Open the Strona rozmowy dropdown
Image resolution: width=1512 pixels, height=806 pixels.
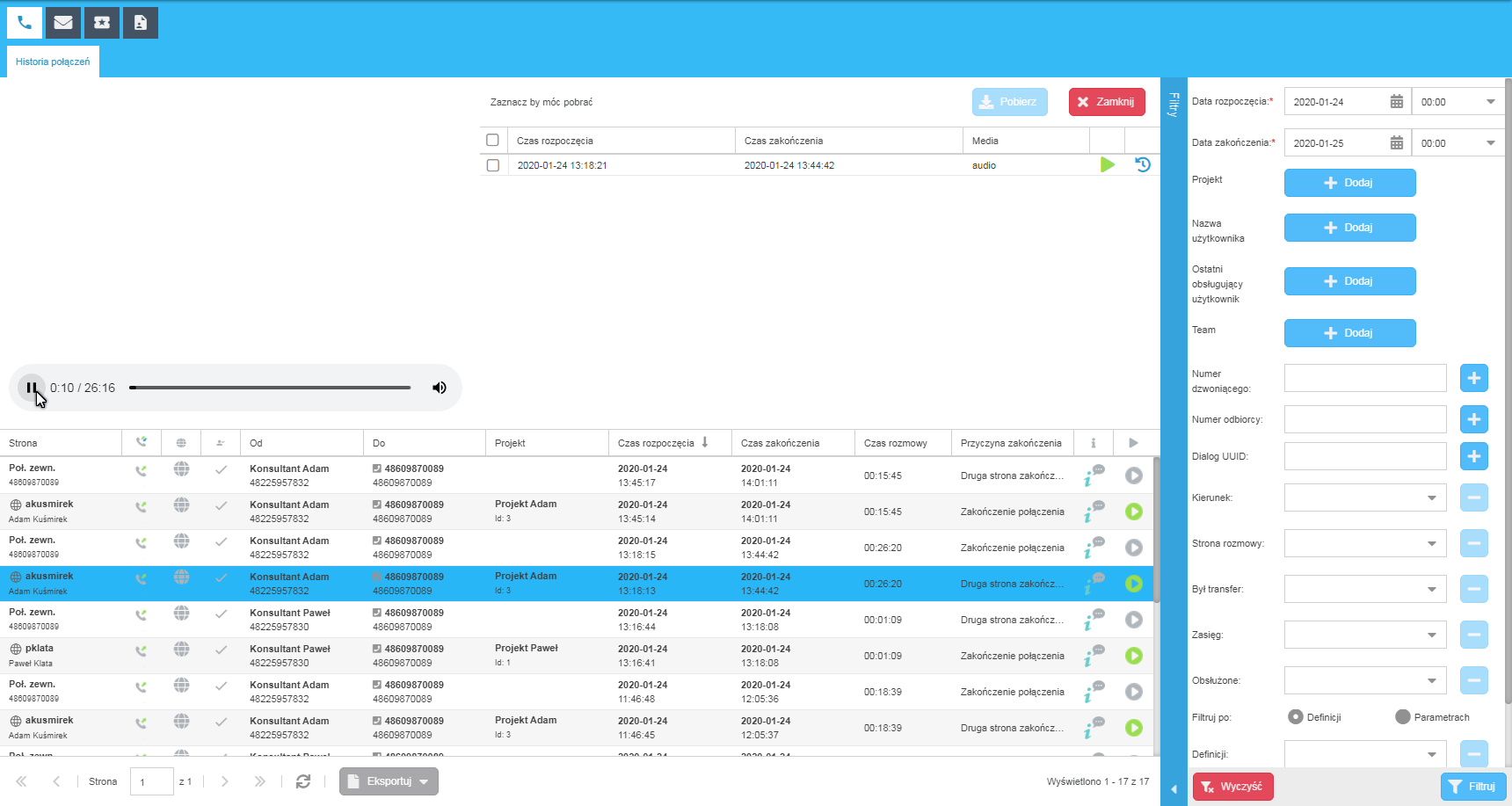(x=1365, y=543)
